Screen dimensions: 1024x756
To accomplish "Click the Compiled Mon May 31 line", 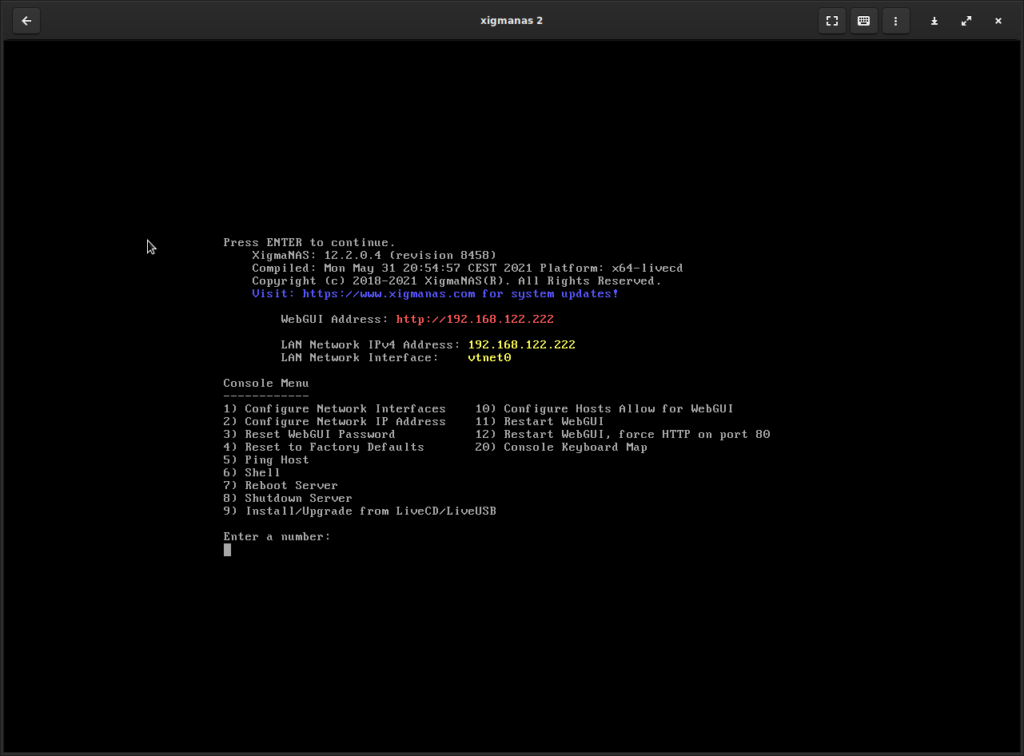I will (x=468, y=268).
